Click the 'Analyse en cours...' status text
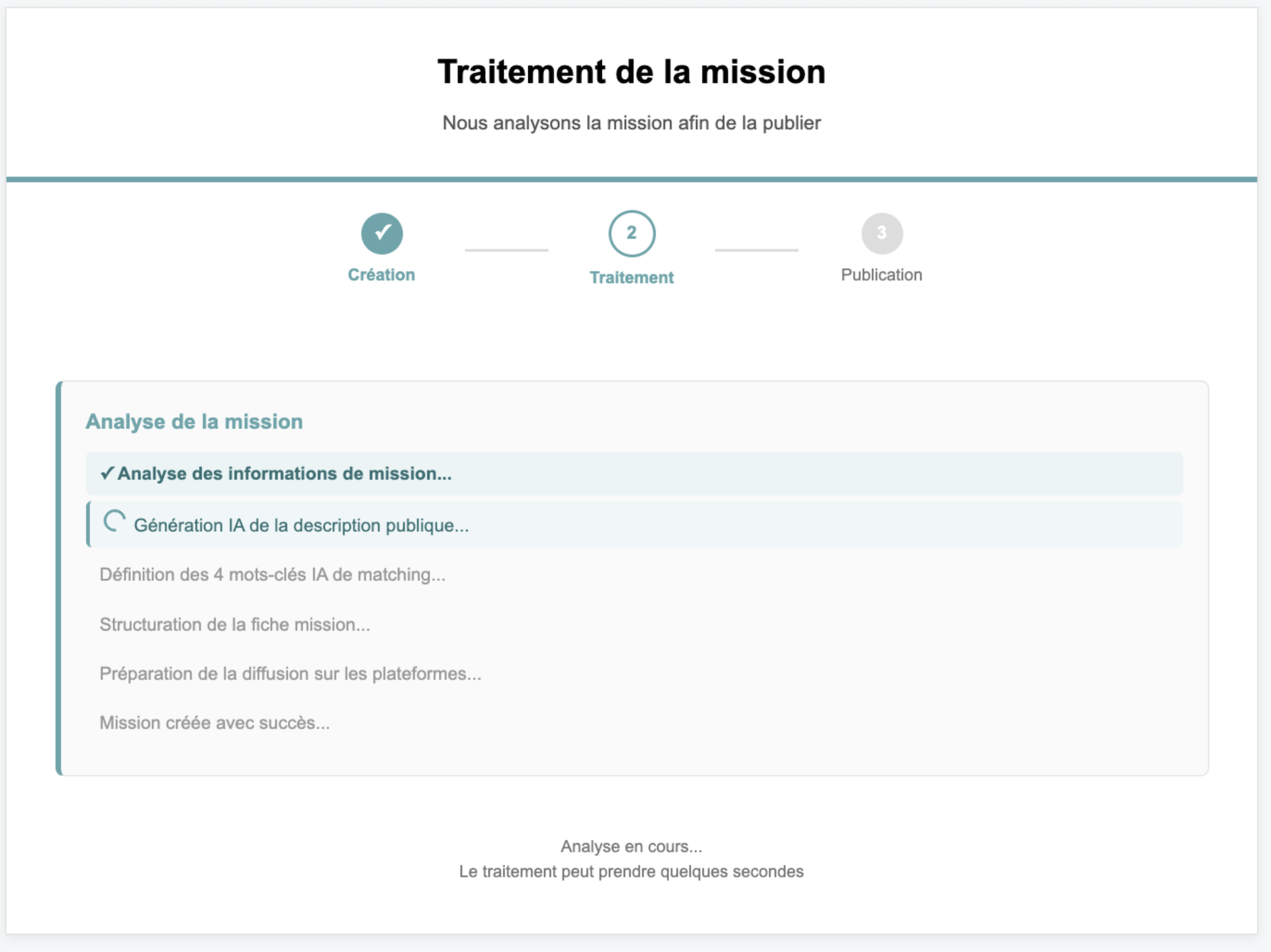 pos(632,846)
